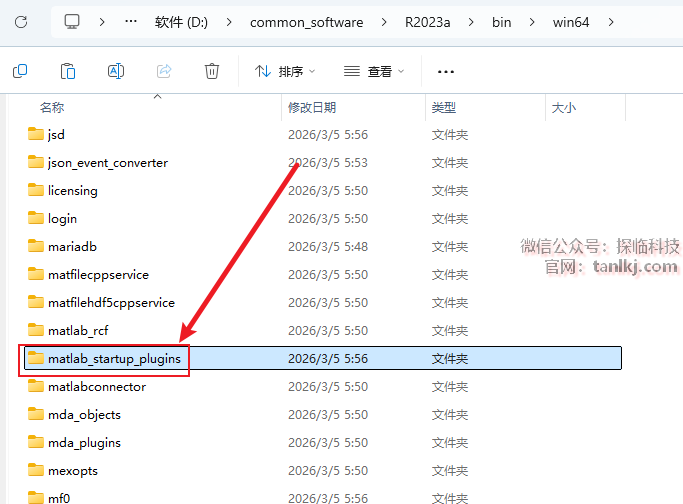Sort by 类型 column header

pyautogui.click(x=443, y=107)
